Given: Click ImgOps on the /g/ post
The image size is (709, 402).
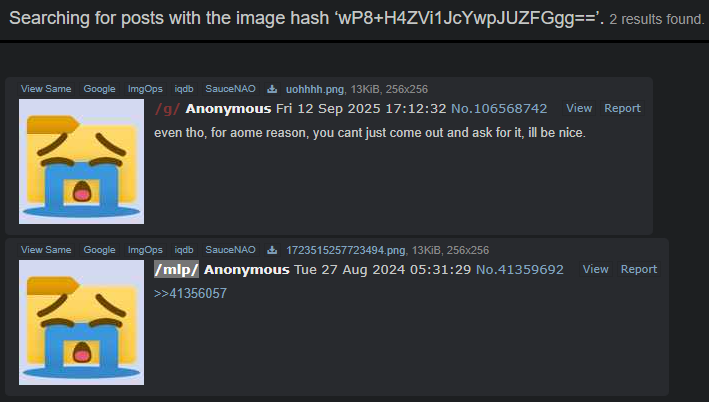Looking at the screenshot, I should pyautogui.click(x=145, y=89).
